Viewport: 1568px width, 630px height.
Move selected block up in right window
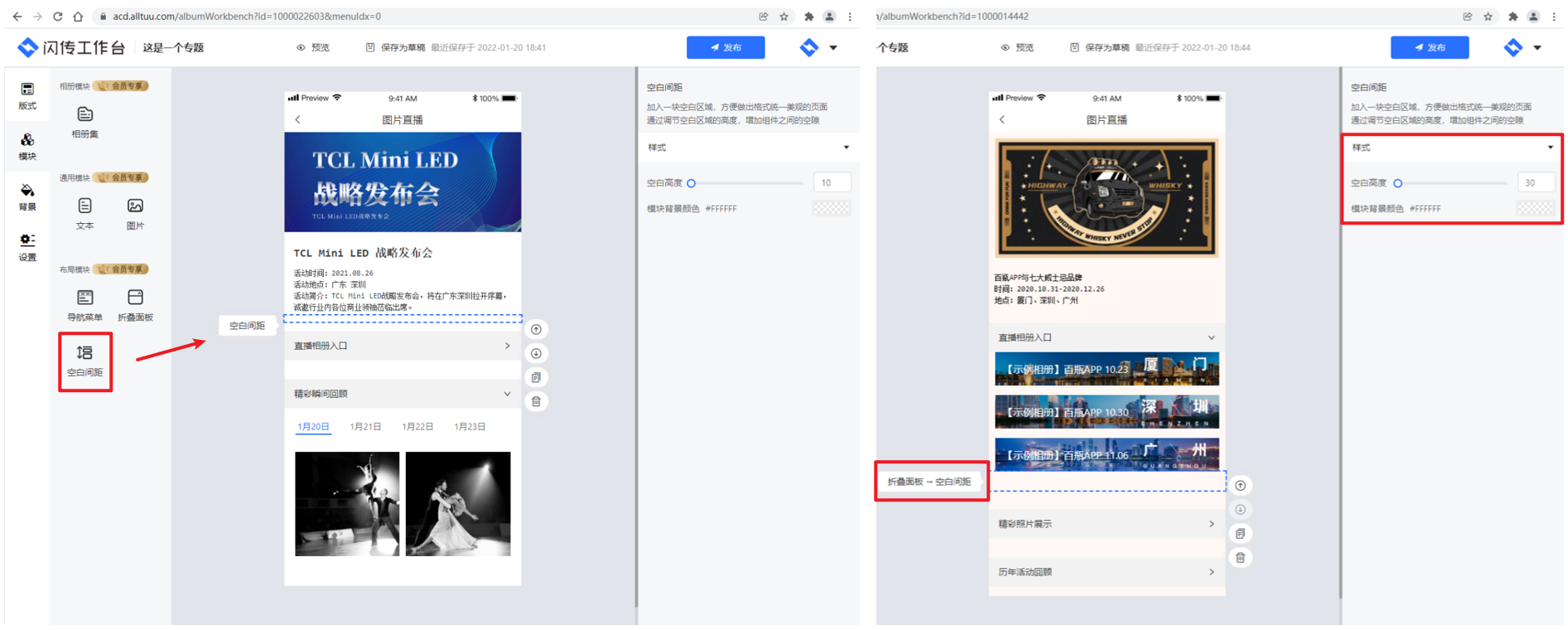[1241, 486]
